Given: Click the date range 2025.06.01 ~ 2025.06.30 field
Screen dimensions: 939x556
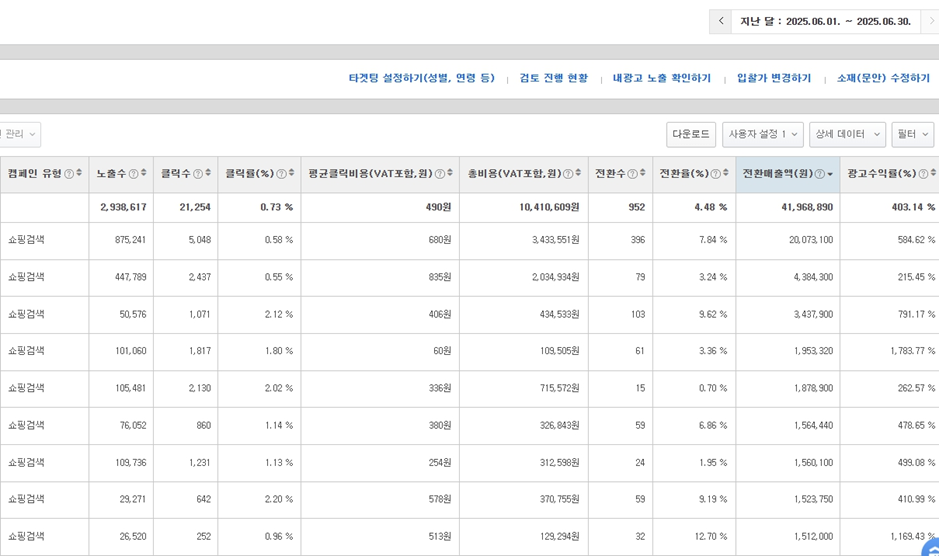Looking at the screenshot, I should coord(825,21).
